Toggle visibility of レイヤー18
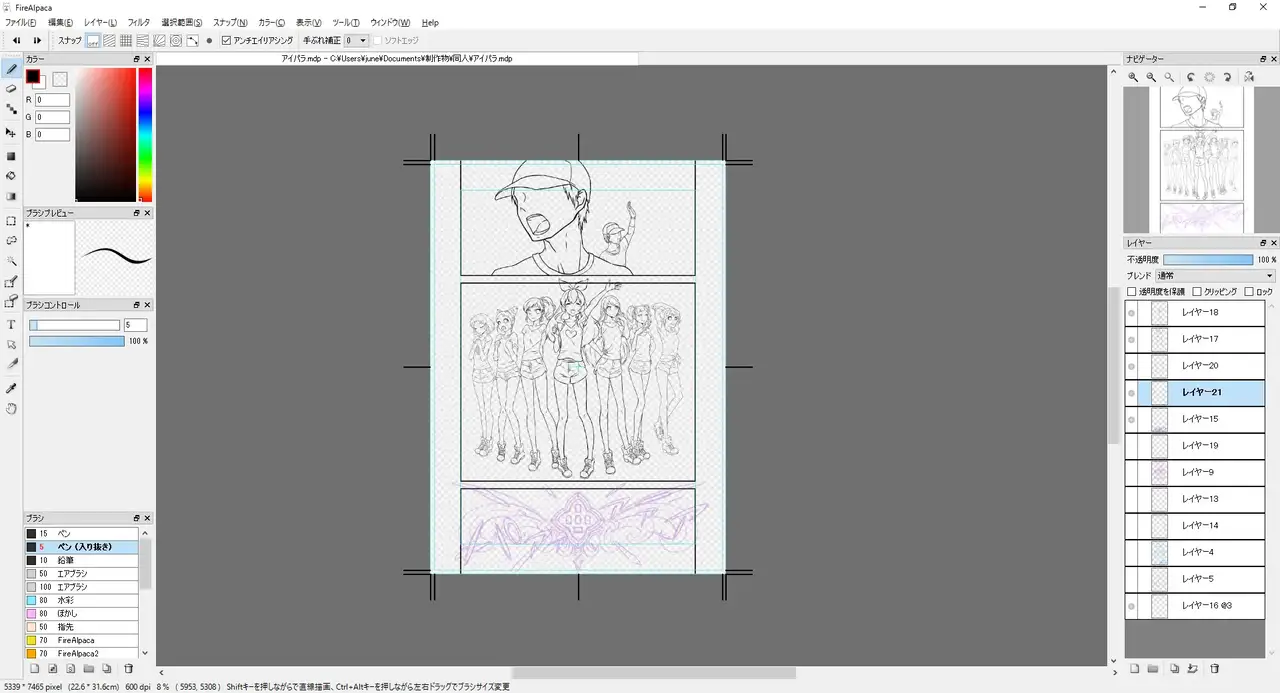1280x693 pixels. point(1131,313)
